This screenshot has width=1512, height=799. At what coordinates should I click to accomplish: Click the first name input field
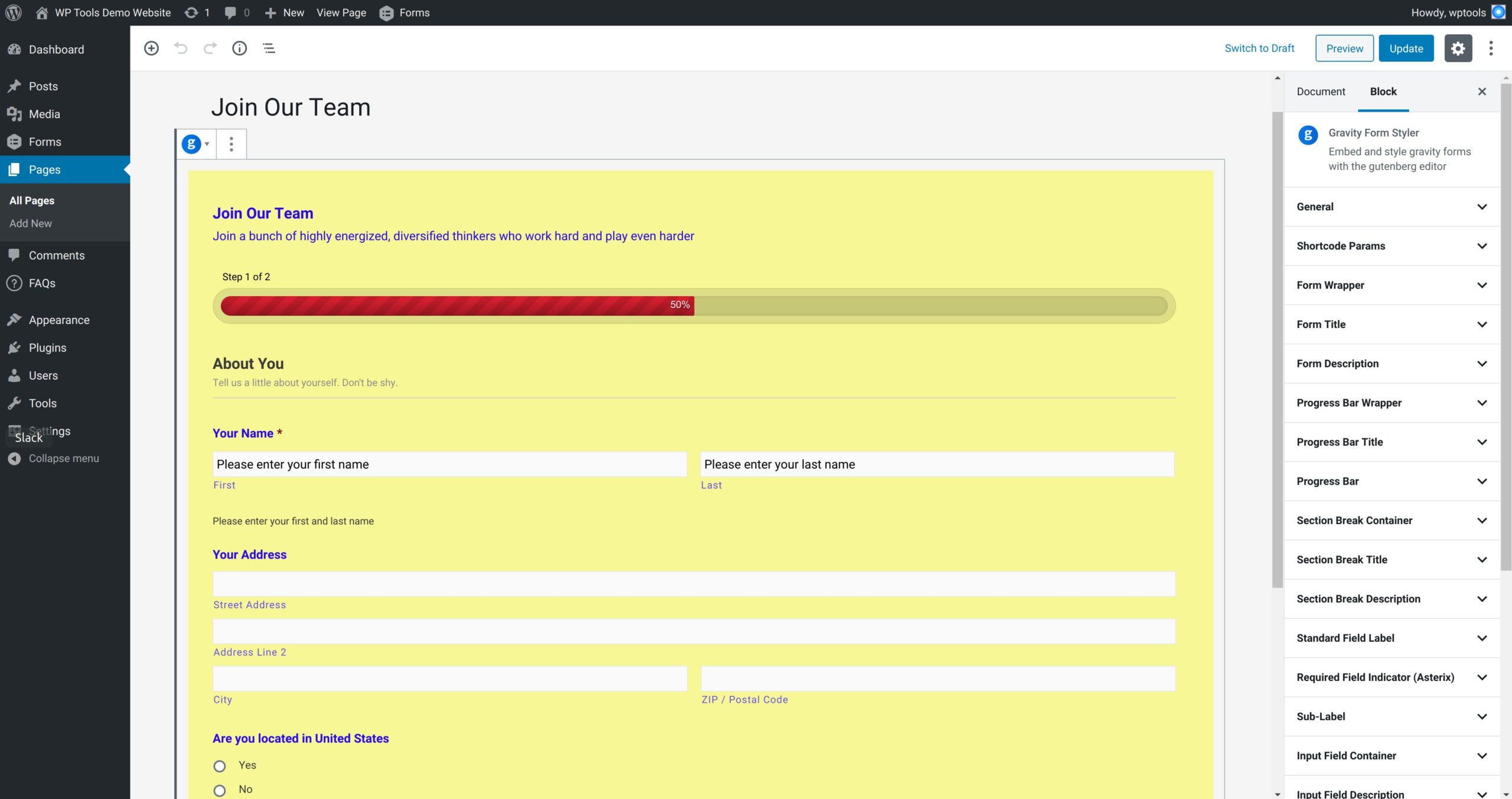point(449,463)
